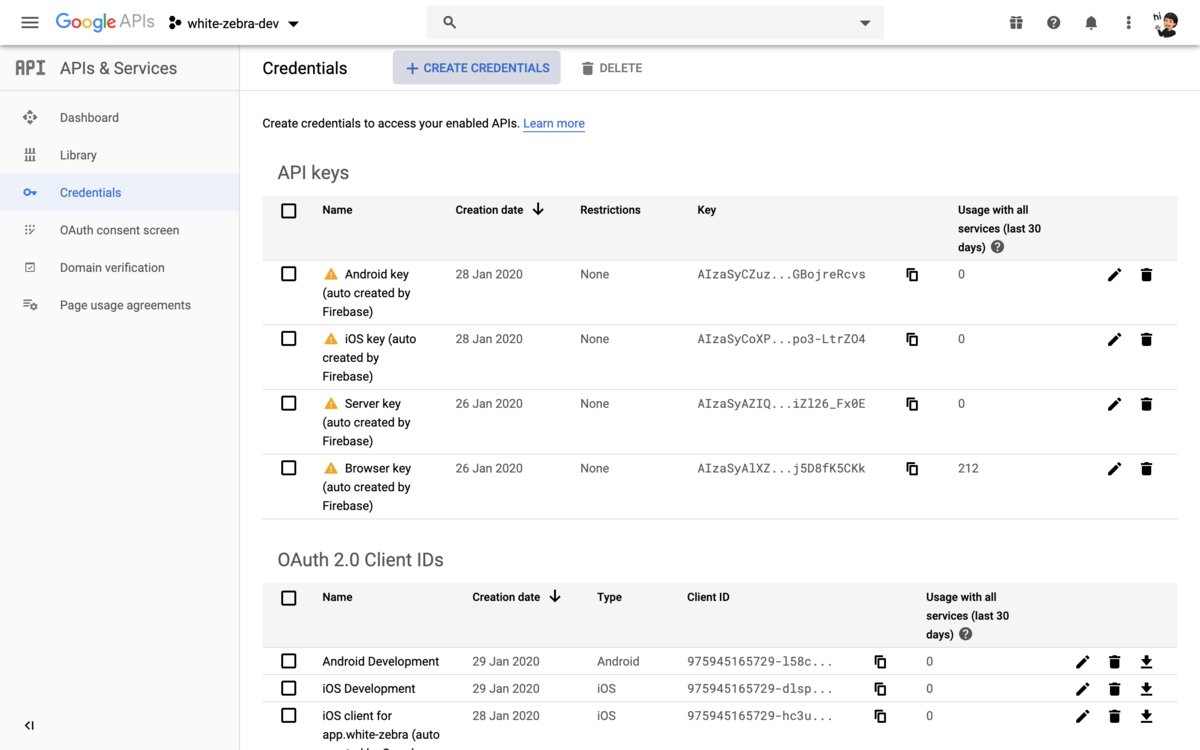The height and width of the screenshot is (750, 1200).
Task: Open the help question mark icon
Action: 1053,22
